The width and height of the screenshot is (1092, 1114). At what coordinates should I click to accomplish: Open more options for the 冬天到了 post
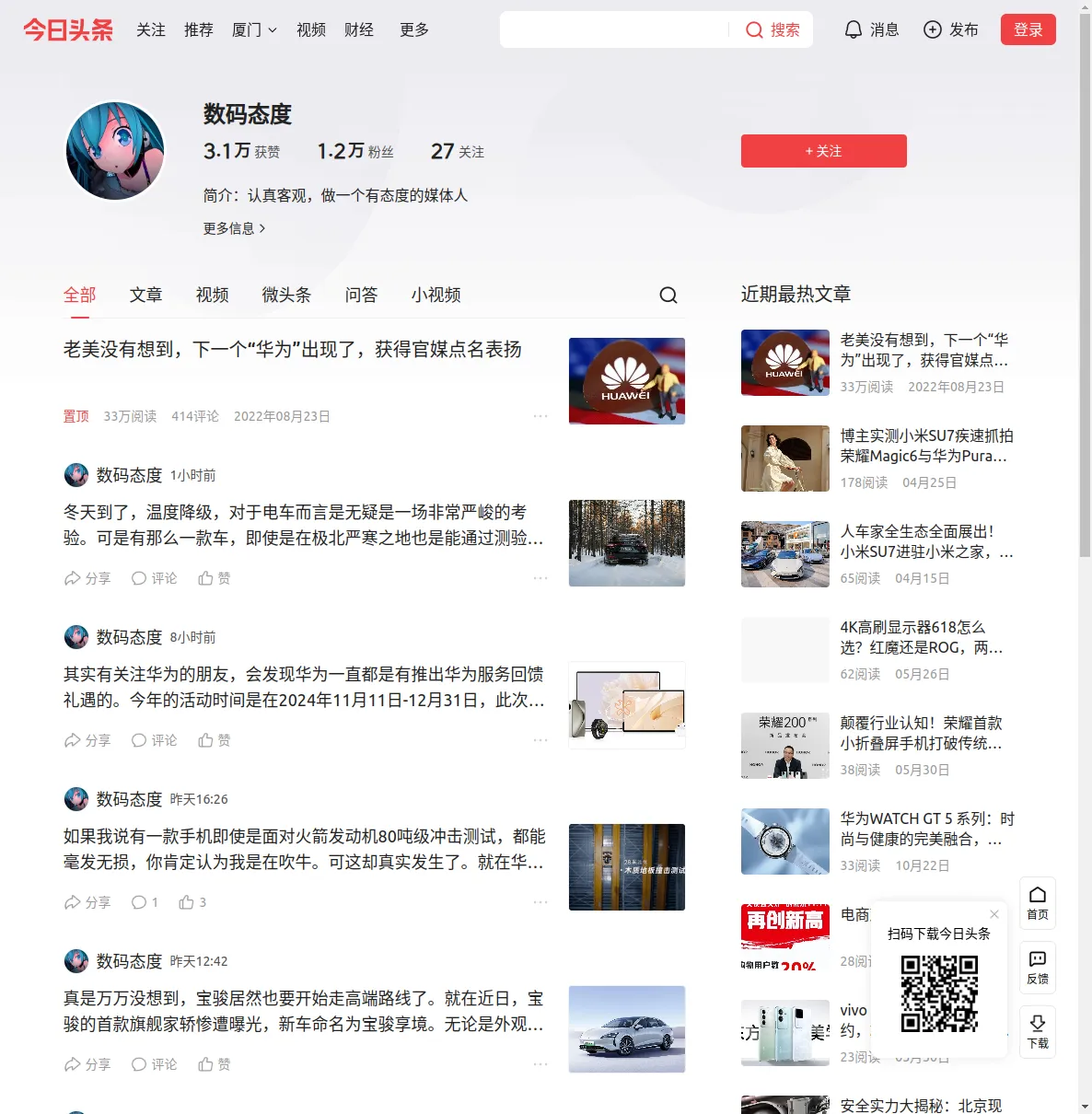click(540, 578)
